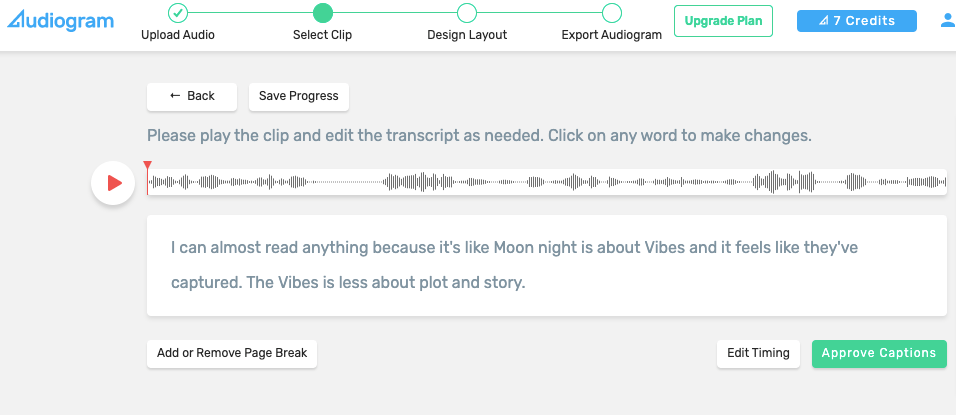956x415 pixels.
Task: Click the Select Clip step circle
Action: [323, 13]
